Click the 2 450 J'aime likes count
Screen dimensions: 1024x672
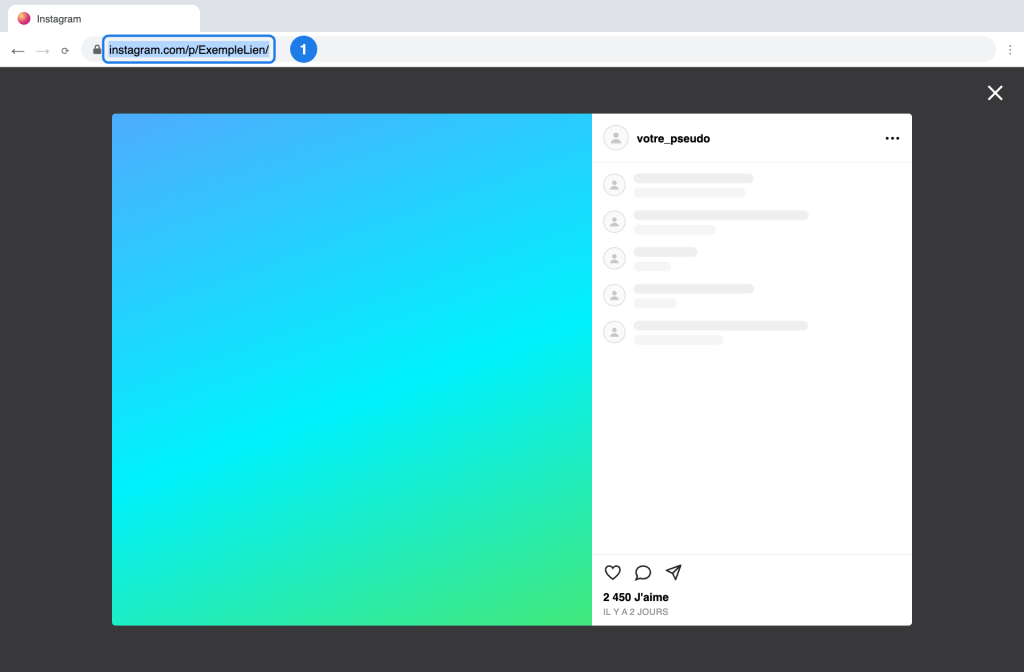point(635,597)
